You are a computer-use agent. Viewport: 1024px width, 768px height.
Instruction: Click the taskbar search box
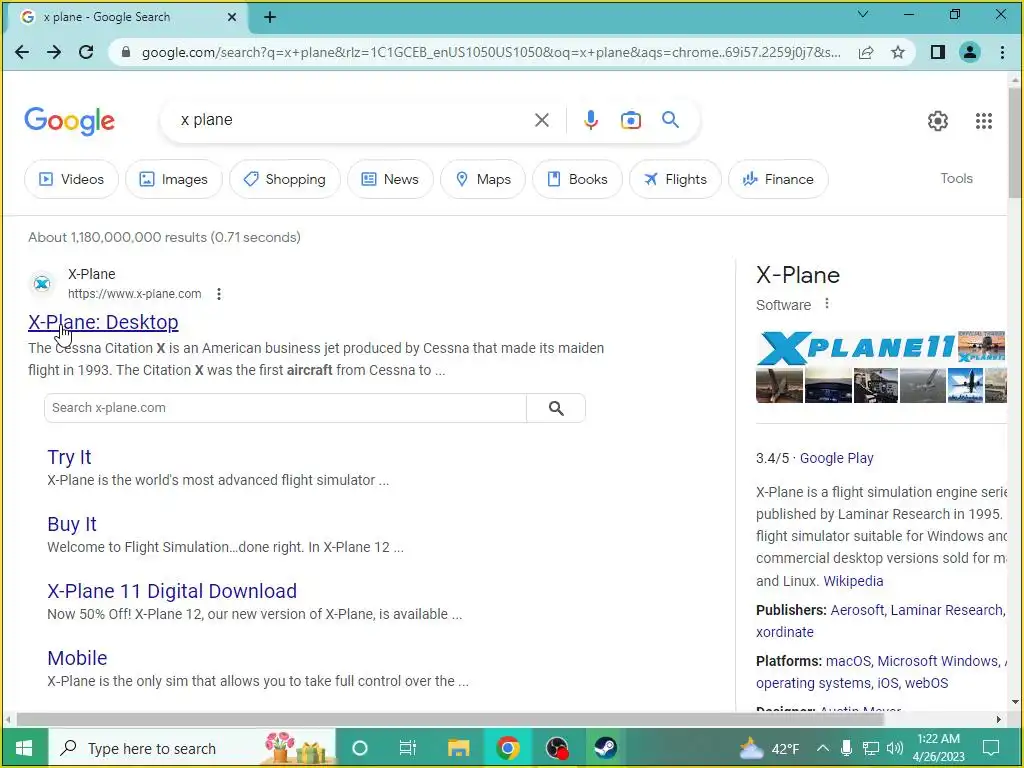191,748
